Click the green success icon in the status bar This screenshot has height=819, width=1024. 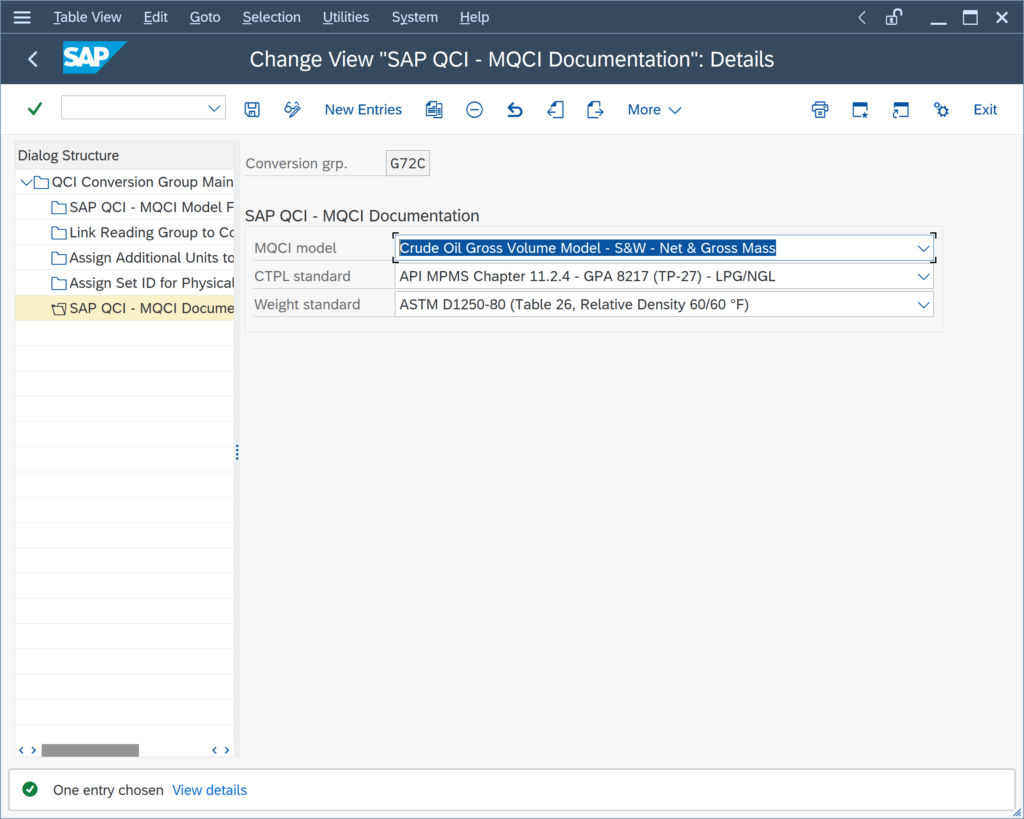pos(30,790)
